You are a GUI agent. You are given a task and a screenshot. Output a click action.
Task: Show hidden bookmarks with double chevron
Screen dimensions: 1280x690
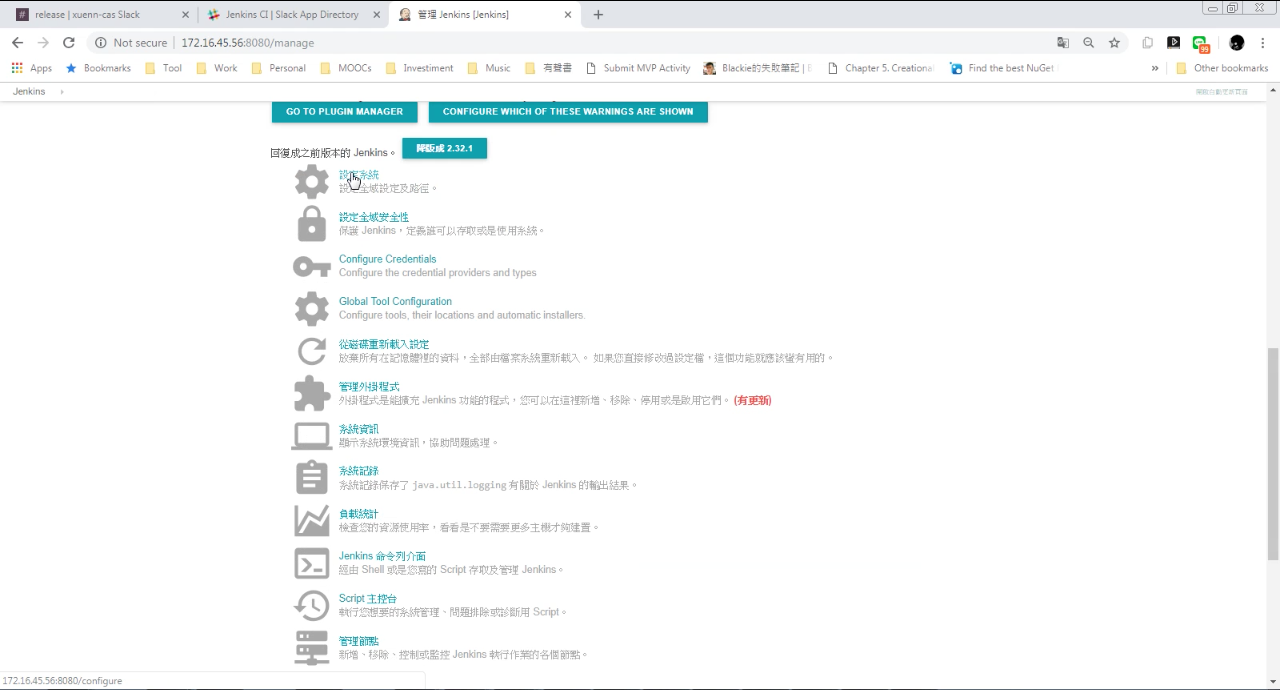click(1155, 68)
